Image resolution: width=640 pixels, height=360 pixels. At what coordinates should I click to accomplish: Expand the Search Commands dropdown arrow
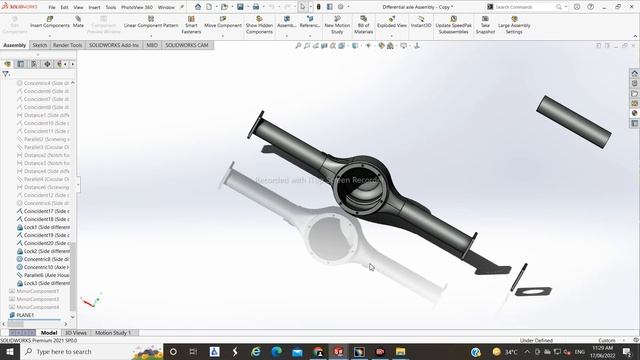point(566,7)
